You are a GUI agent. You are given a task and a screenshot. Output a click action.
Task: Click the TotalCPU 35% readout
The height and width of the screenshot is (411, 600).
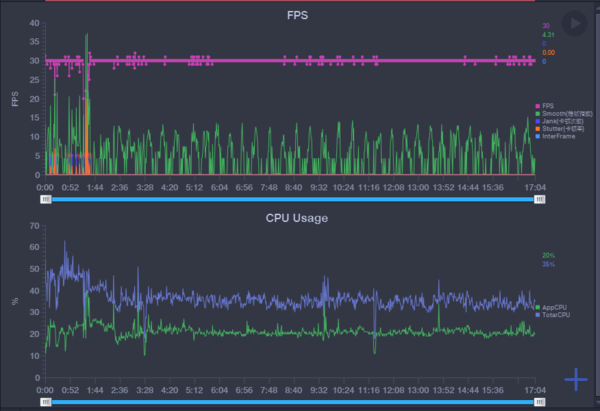[548, 264]
